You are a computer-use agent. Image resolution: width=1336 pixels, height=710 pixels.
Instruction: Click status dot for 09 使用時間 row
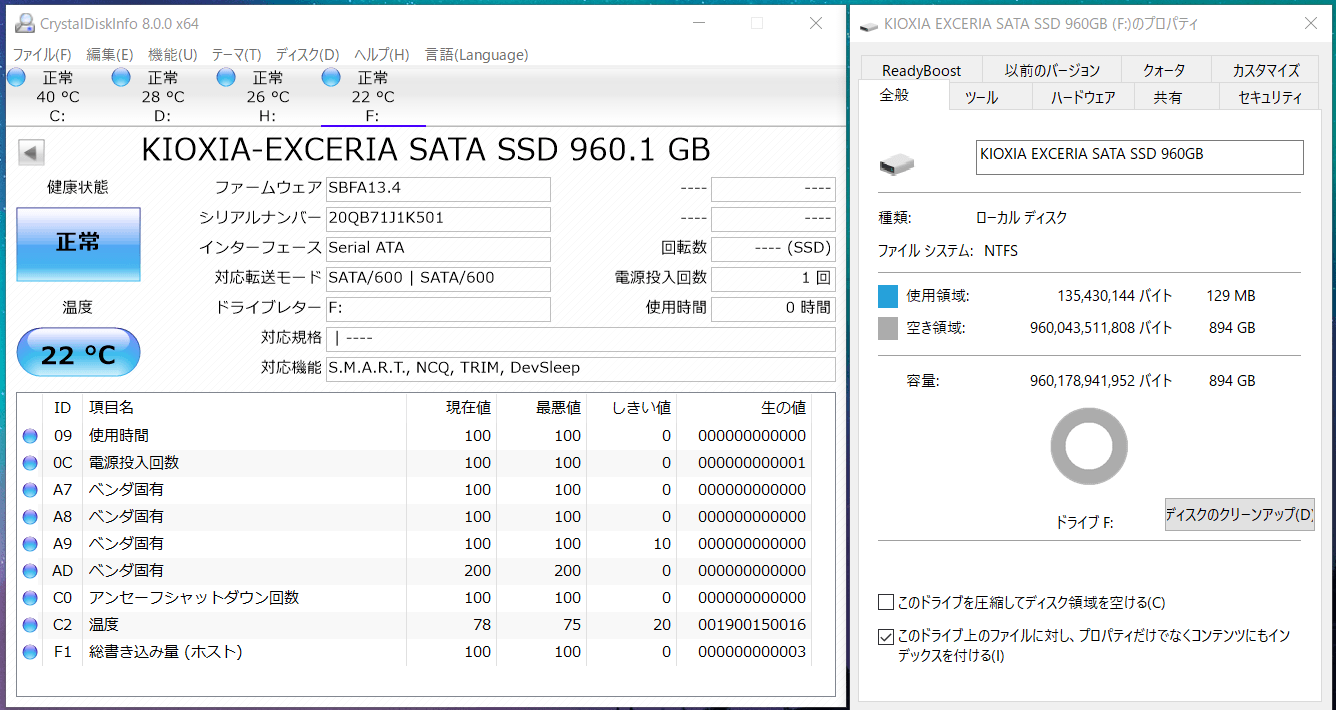[x=30, y=436]
